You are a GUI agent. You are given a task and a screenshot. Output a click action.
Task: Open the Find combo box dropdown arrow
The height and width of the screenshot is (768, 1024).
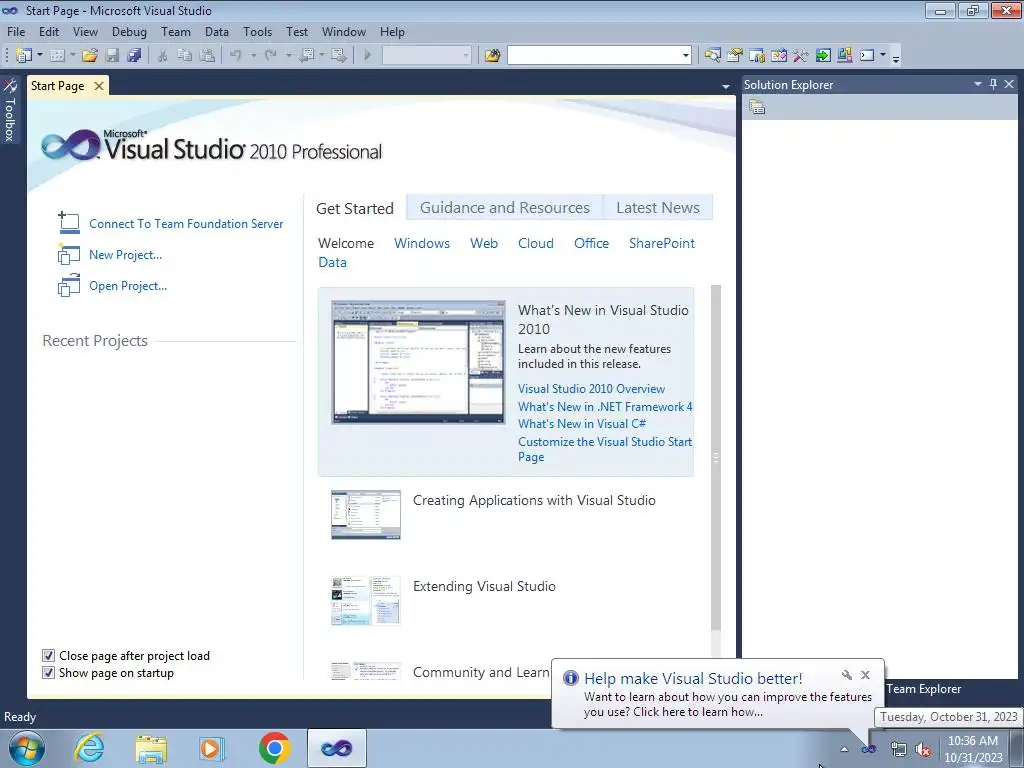[685, 56]
